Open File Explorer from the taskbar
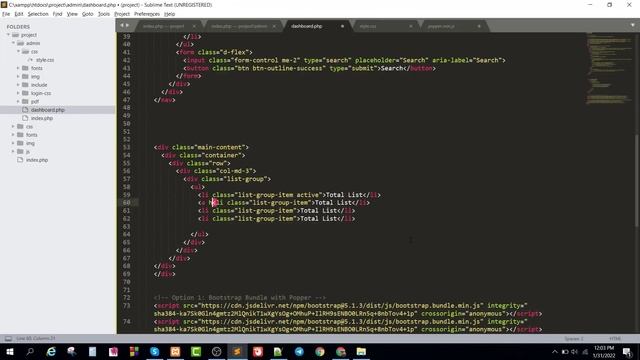 pos(361,351)
